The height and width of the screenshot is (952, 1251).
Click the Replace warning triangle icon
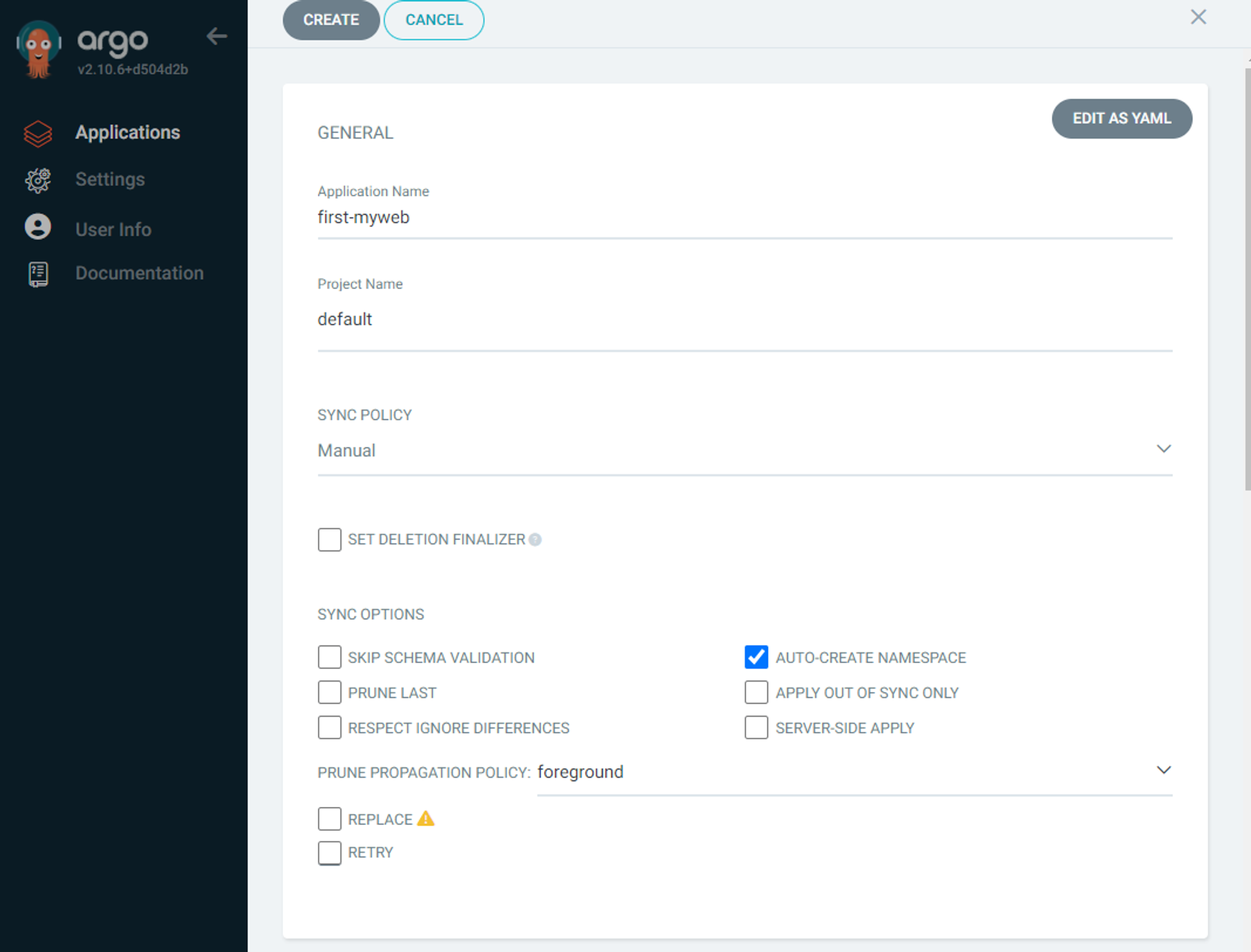point(426,819)
